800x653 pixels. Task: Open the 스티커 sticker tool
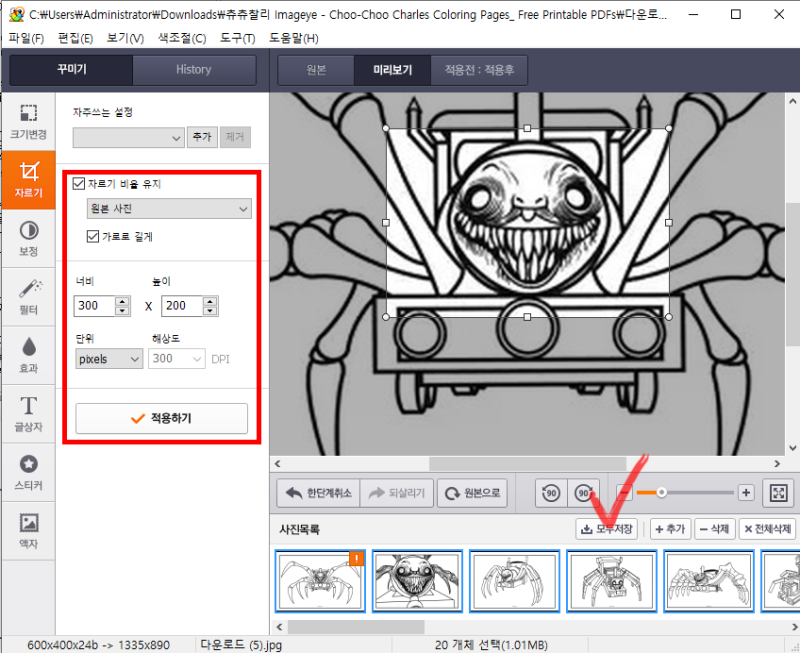coord(29,472)
